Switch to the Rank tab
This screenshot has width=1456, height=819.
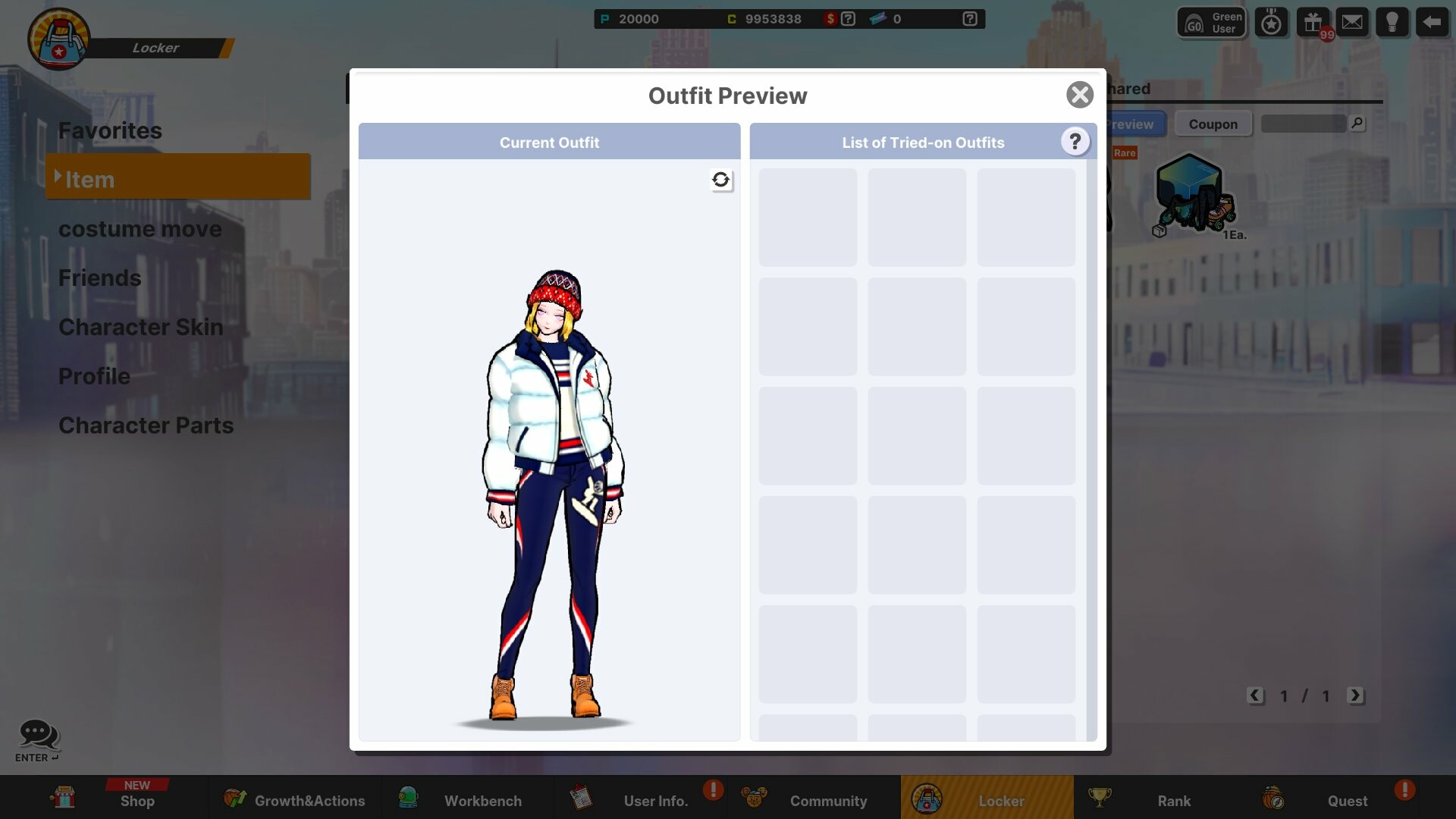pos(1174,800)
